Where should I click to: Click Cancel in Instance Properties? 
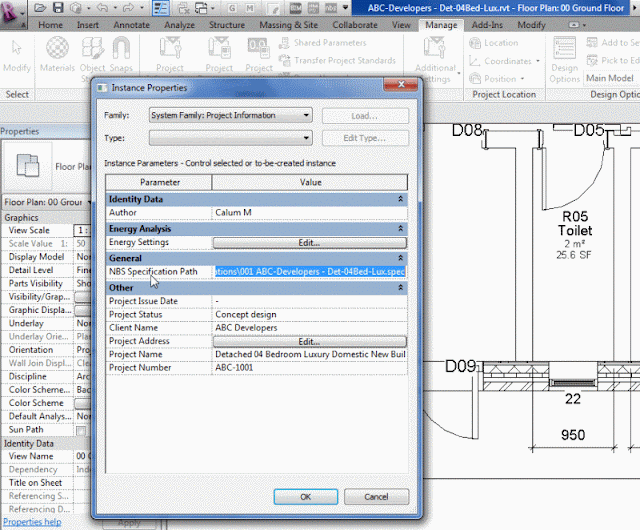(376, 497)
